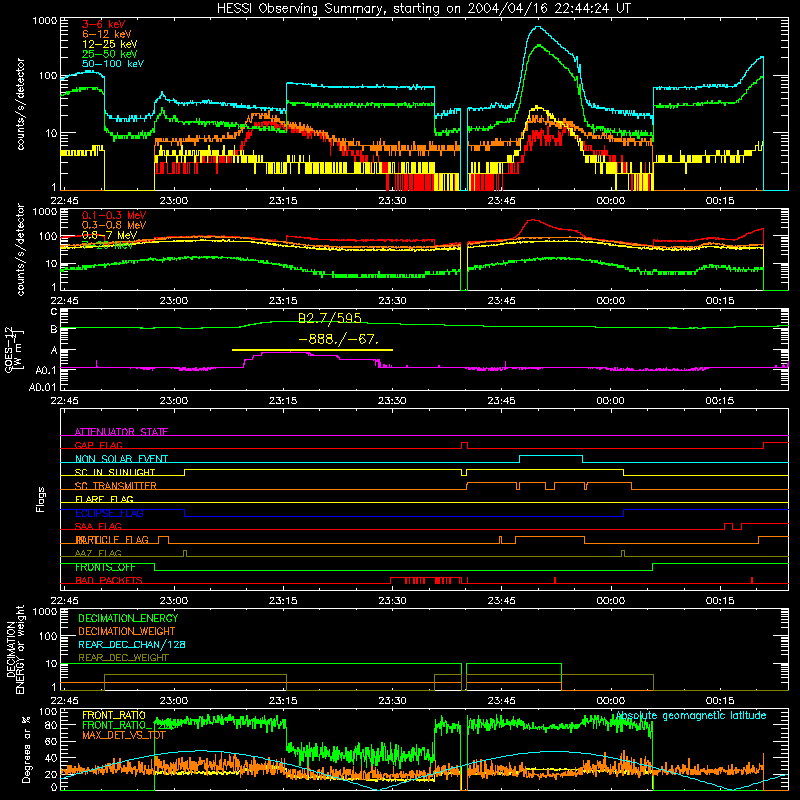Click the yellow 12-25 keV legend entry
The height and width of the screenshot is (800, 800).
110,44
